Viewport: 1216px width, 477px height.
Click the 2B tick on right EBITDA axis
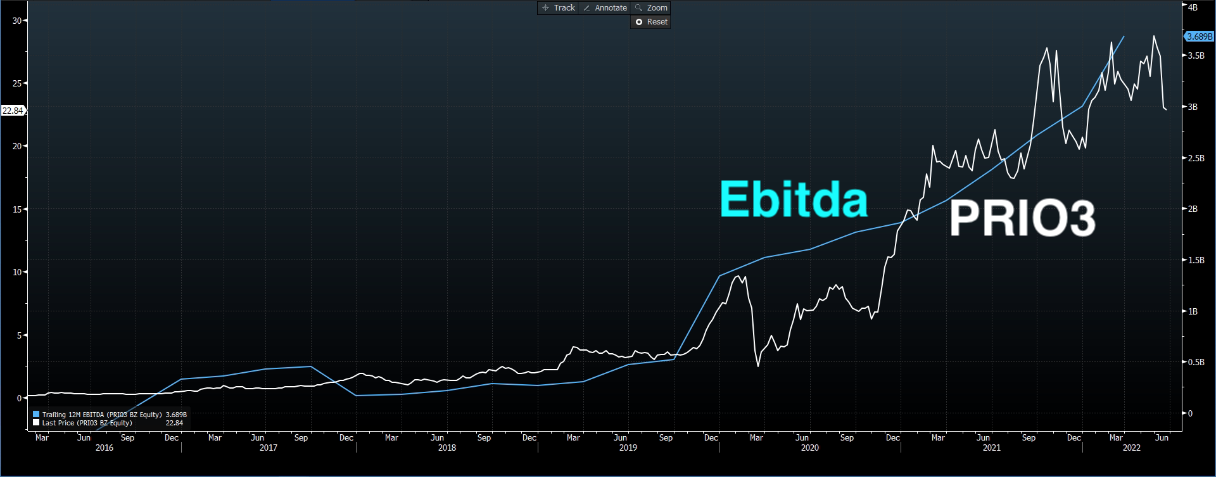1192,209
